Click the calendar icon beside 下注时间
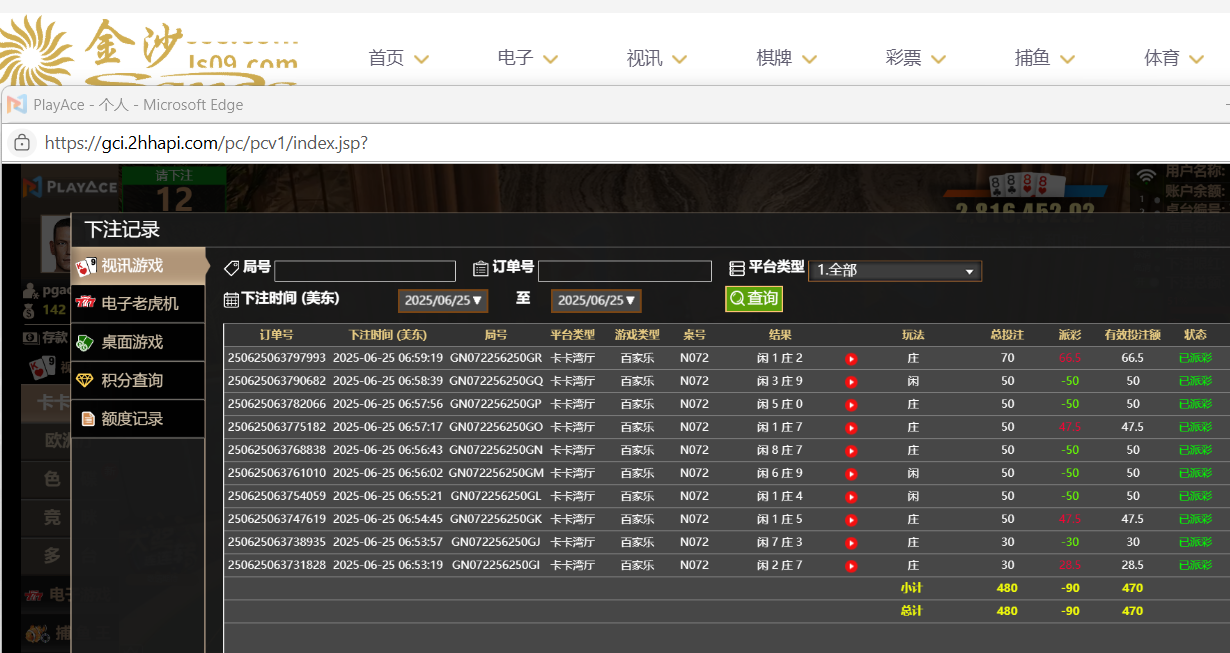1230x653 pixels. [231, 299]
